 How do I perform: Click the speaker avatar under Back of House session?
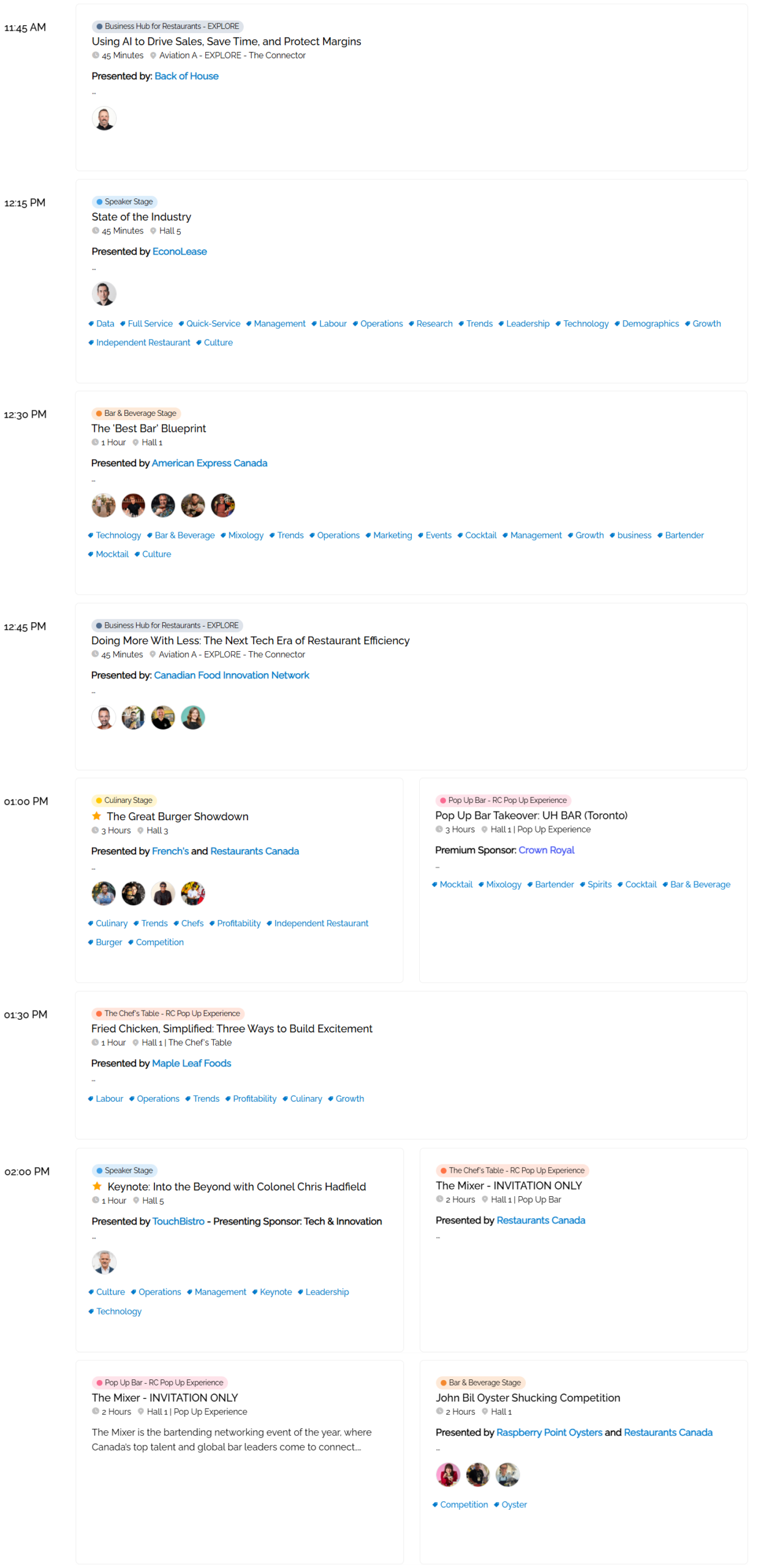[x=104, y=118]
